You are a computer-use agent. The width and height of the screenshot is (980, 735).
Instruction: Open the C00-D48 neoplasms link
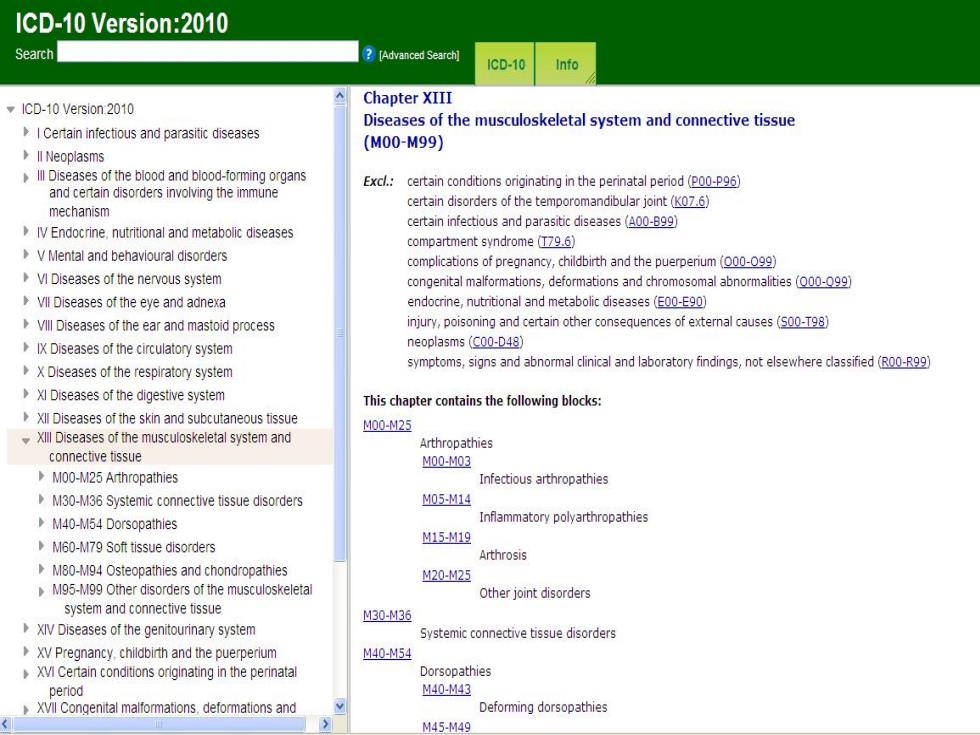tap(496, 342)
